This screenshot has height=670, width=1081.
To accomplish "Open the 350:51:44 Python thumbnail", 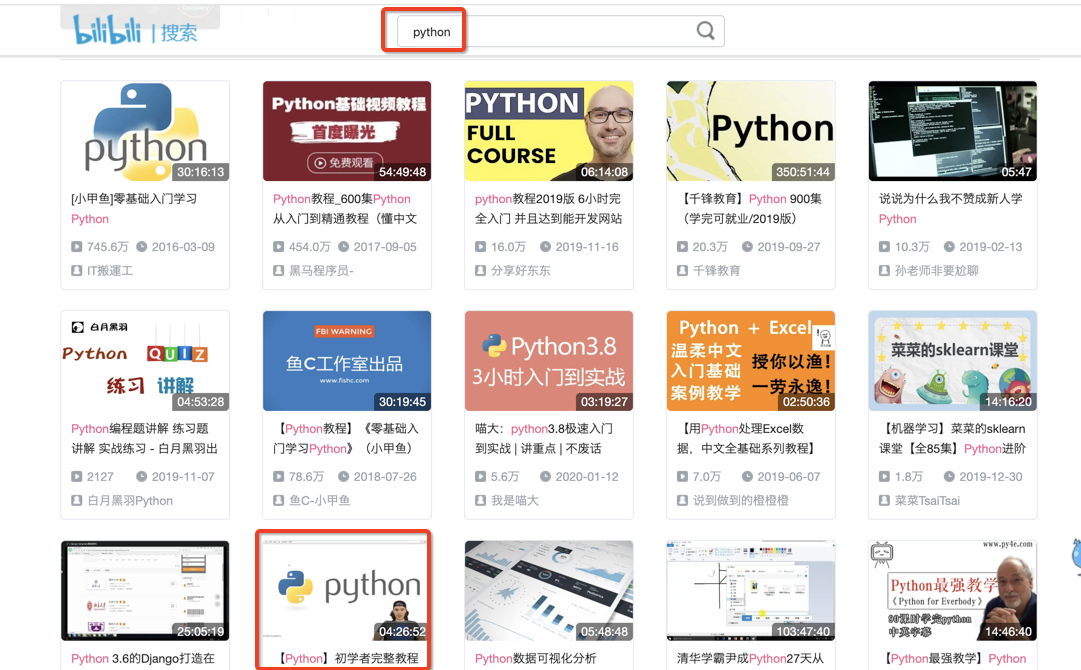I will [751, 131].
